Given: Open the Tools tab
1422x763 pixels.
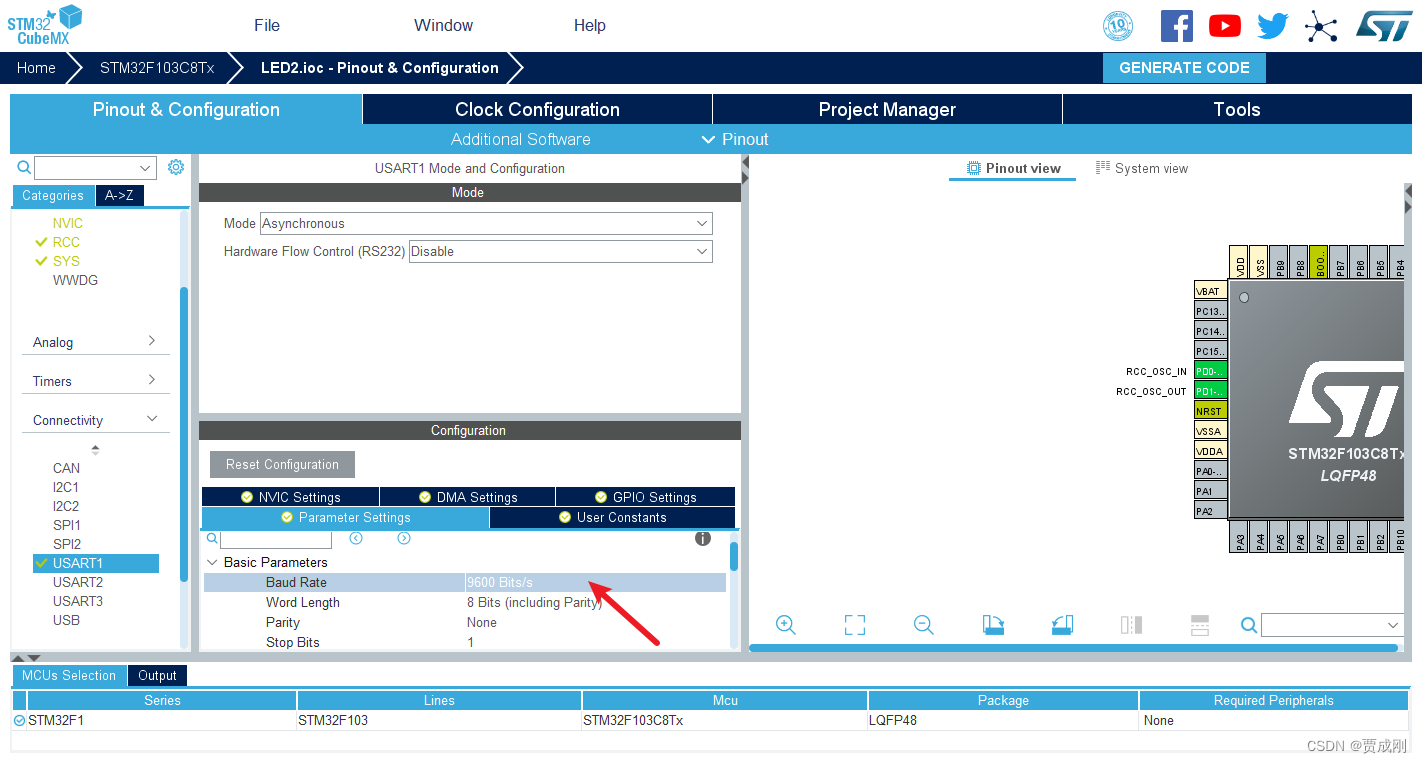Looking at the screenshot, I should [1237, 110].
